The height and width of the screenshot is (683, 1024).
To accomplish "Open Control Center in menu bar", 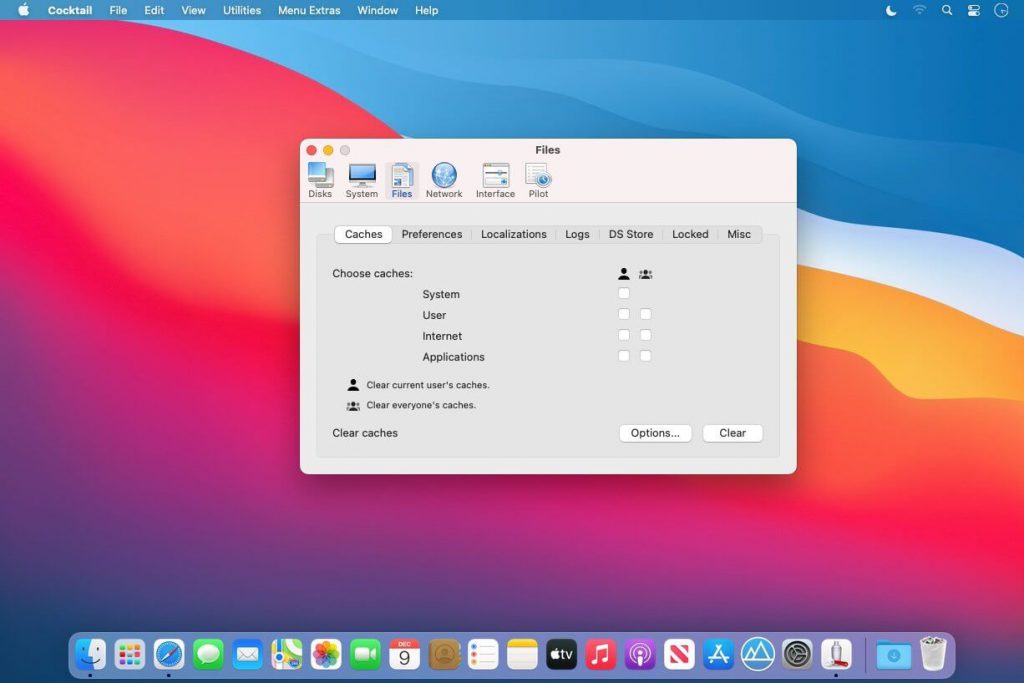I will (x=973, y=10).
